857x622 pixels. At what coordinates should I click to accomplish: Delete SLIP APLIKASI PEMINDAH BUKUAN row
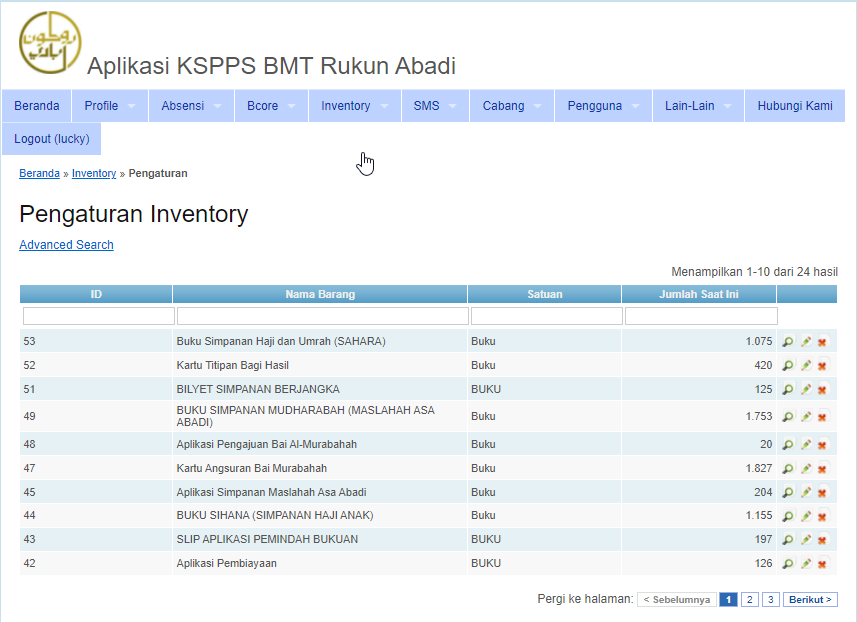click(x=822, y=539)
